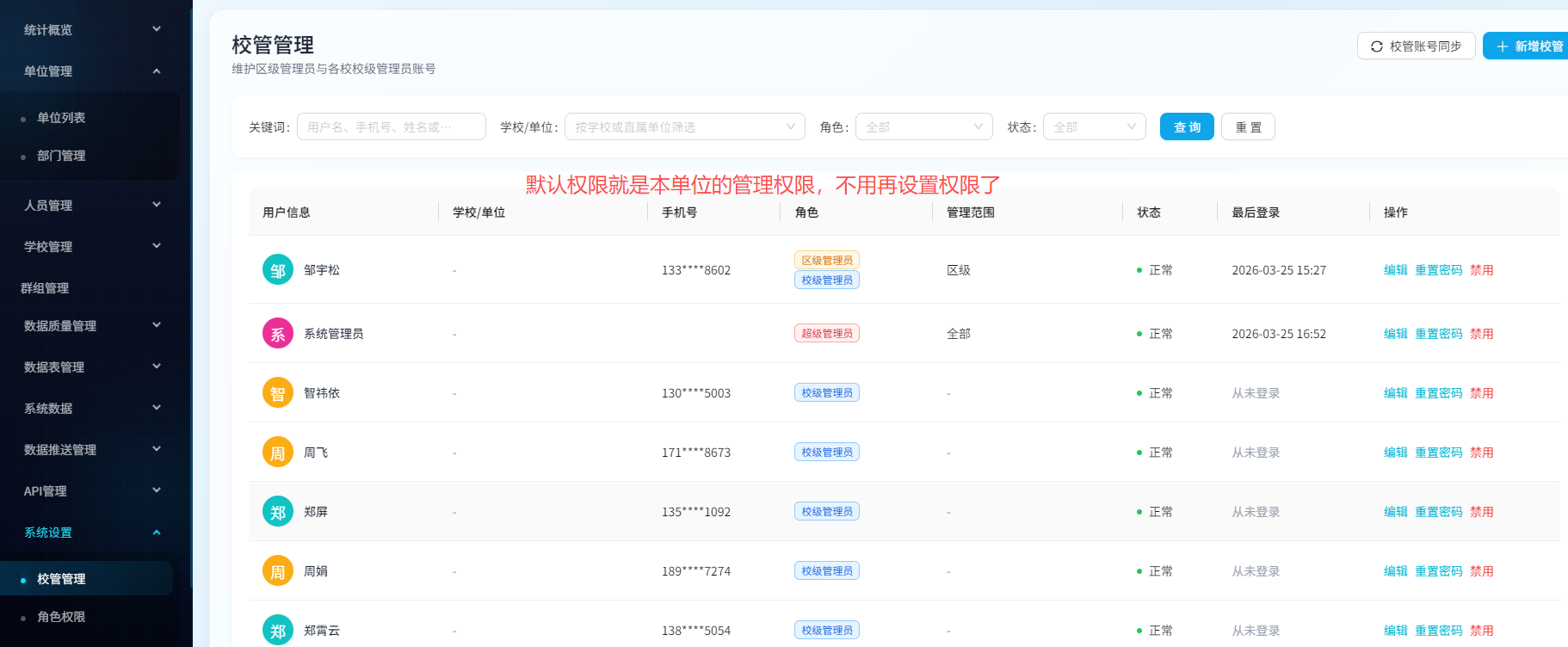
Task: Open 部门管理 in the sidebar
Action: point(61,156)
